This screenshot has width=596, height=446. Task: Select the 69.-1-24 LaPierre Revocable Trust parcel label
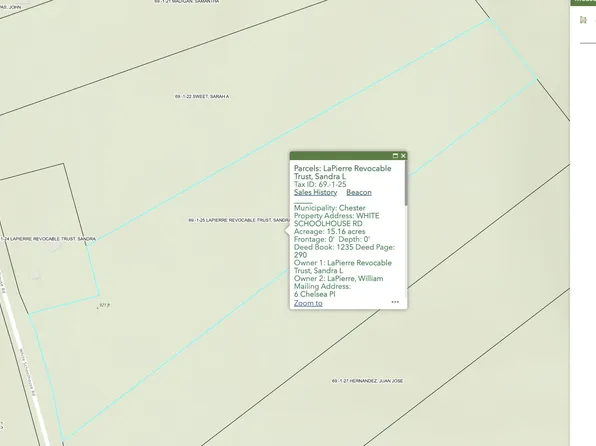(48, 239)
